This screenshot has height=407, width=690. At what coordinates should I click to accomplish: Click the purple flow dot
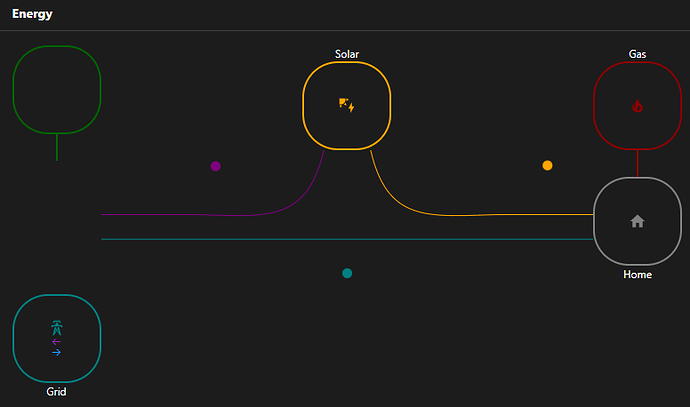tap(215, 166)
